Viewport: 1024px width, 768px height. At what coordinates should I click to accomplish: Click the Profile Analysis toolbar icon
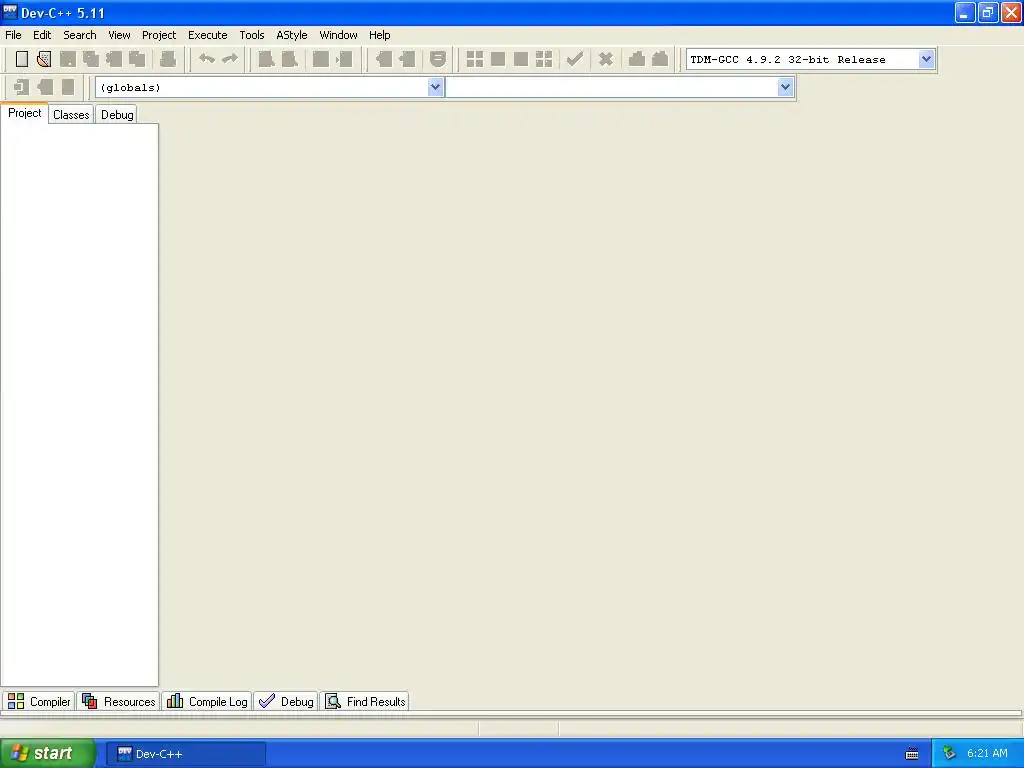click(637, 59)
